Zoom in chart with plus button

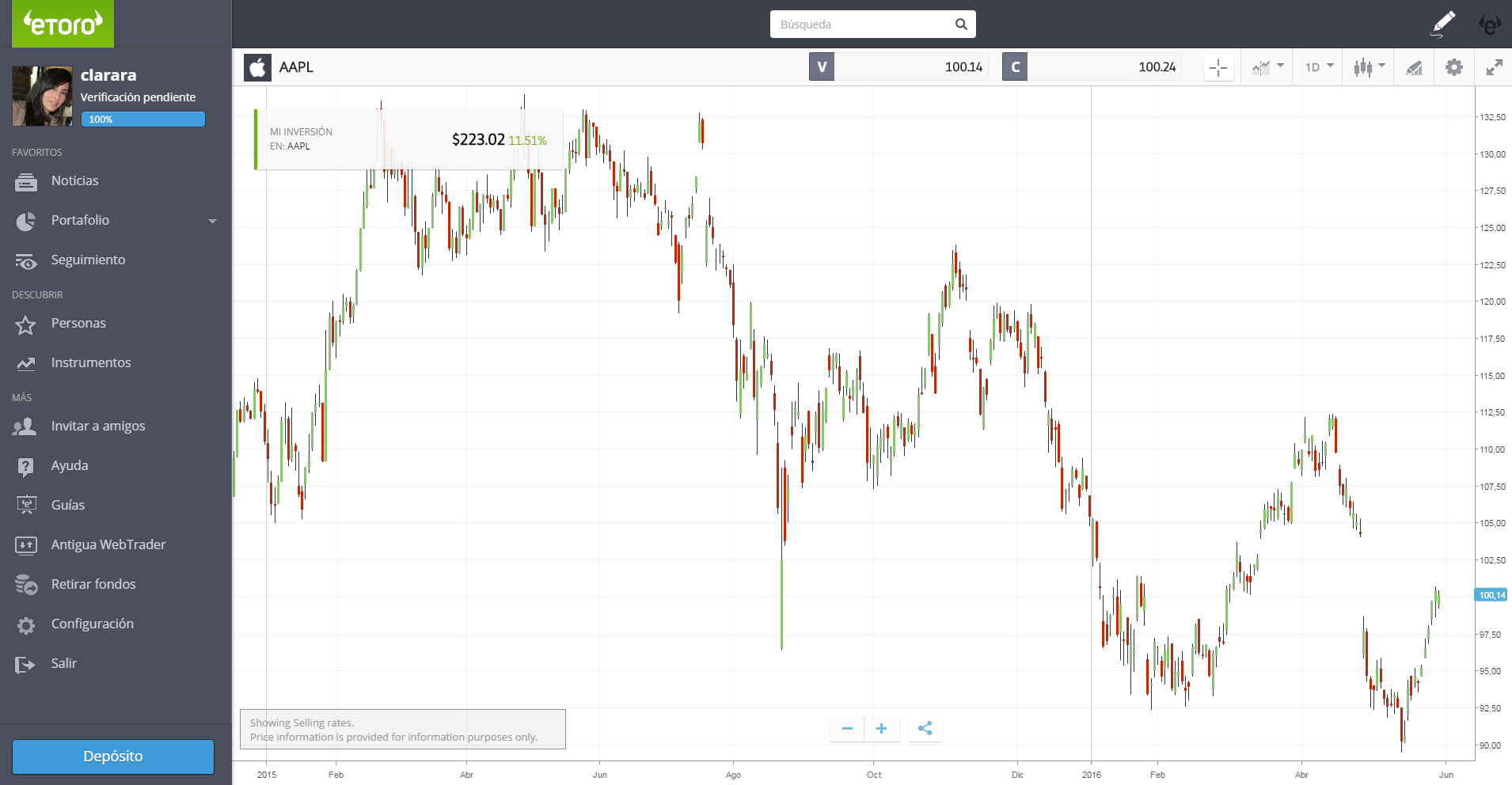[882, 728]
